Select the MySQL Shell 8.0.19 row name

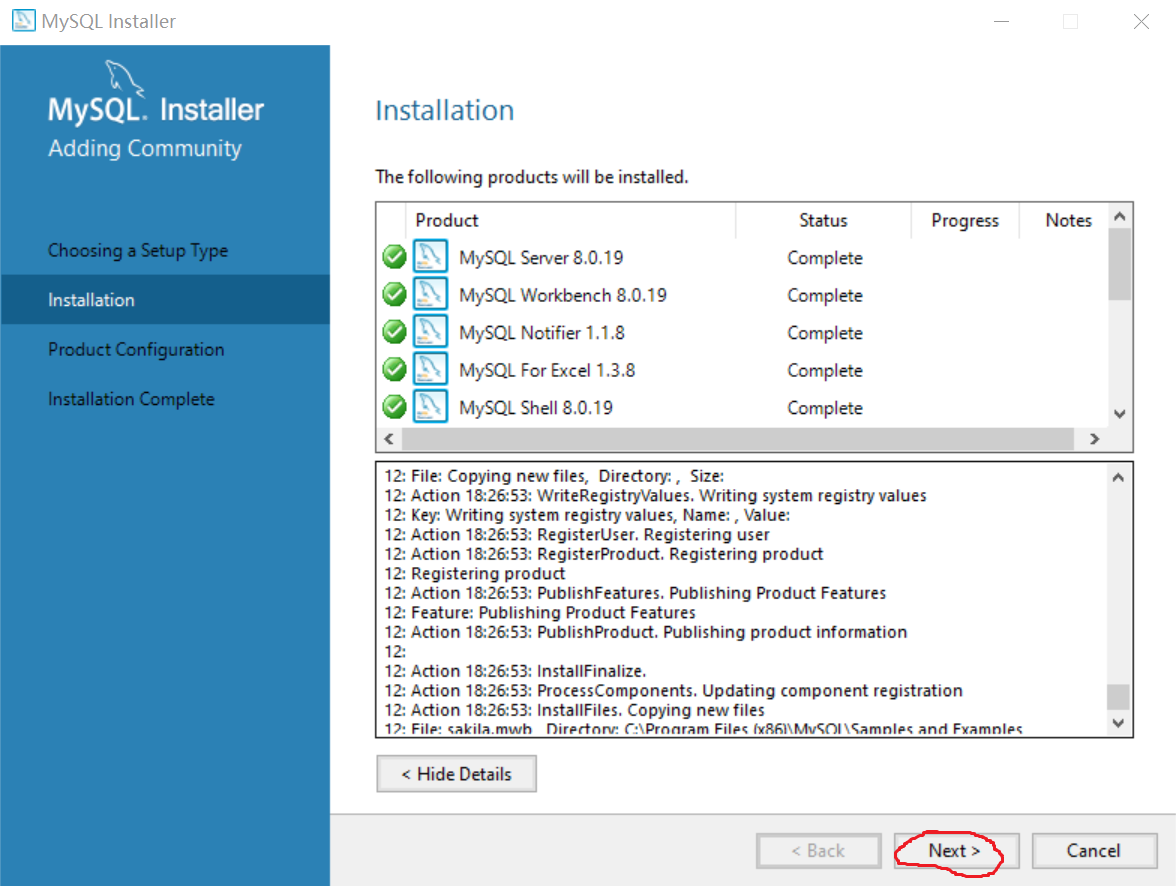tap(536, 408)
